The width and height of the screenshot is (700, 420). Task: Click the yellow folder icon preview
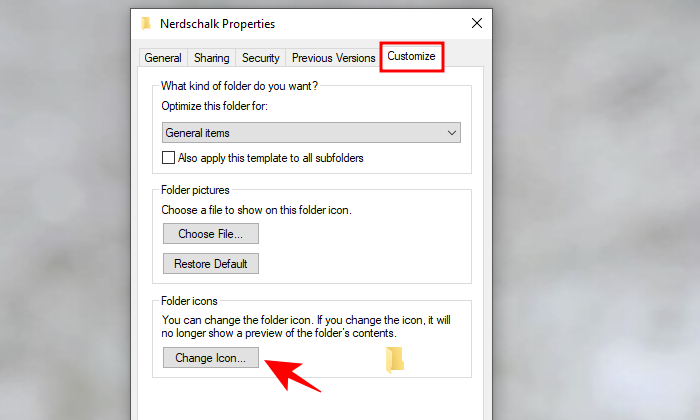pyautogui.click(x=395, y=359)
